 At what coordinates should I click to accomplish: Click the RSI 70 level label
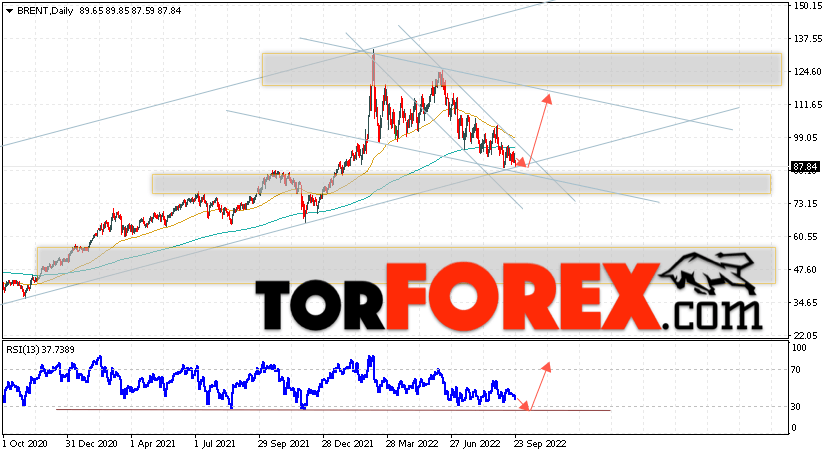(796, 369)
